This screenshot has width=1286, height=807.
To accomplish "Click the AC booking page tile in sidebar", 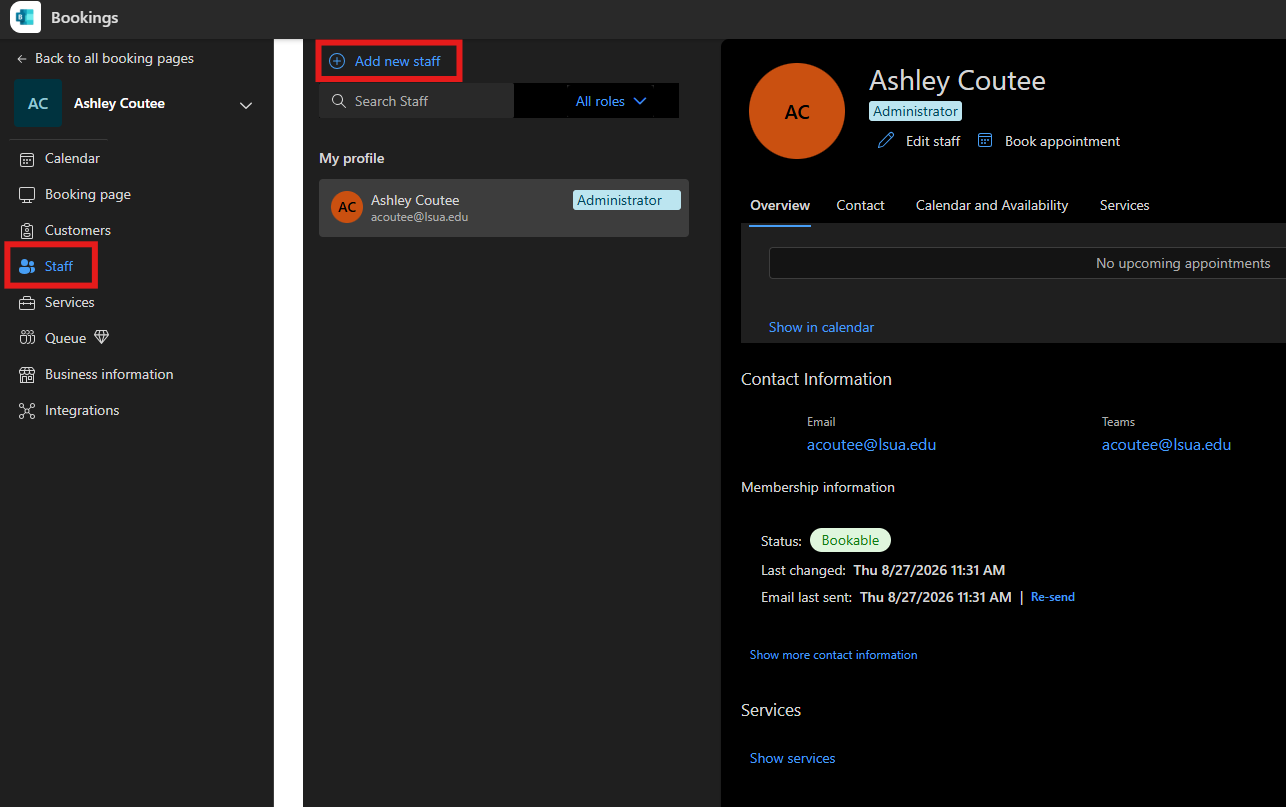I will pyautogui.click(x=38, y=104).
